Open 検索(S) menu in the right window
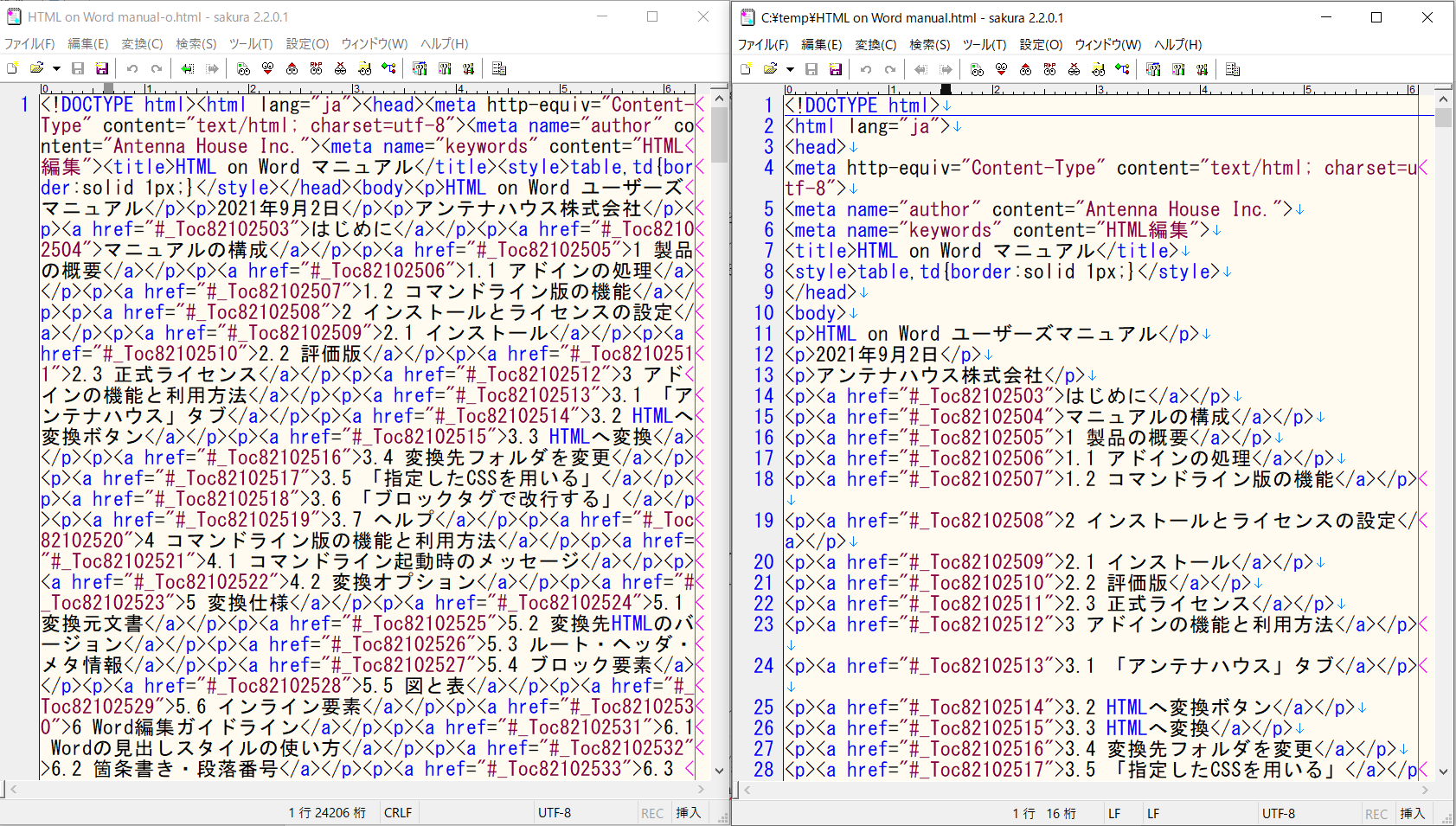 930,44
